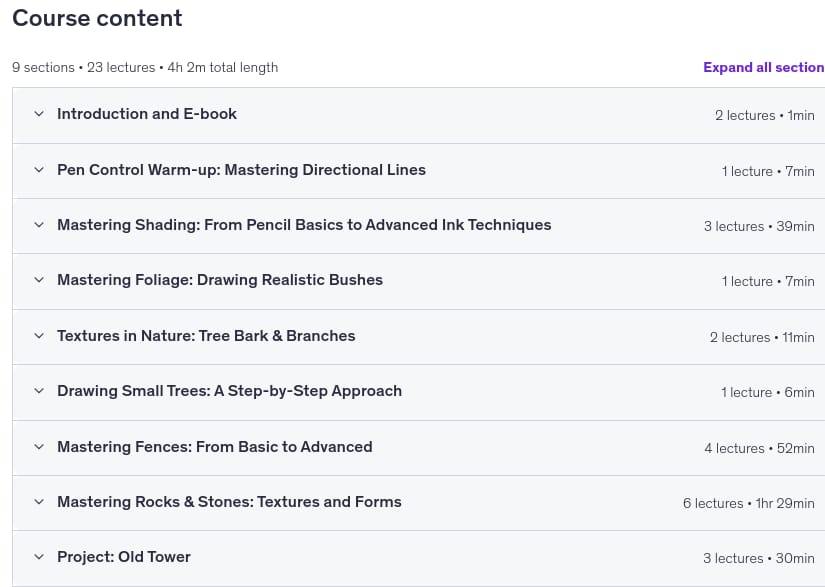Expand the Textures in Nature section chevron
Screen dimensions: 825x587
(x=39, y=336)
